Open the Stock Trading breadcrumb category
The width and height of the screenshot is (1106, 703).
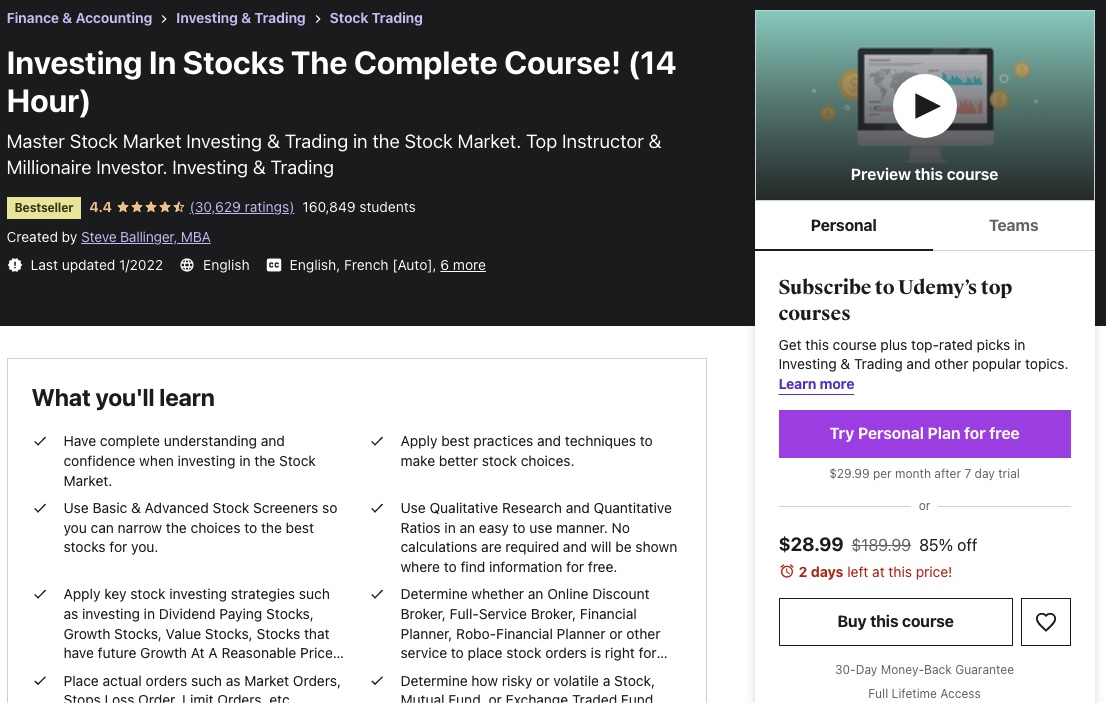[376, 18]
